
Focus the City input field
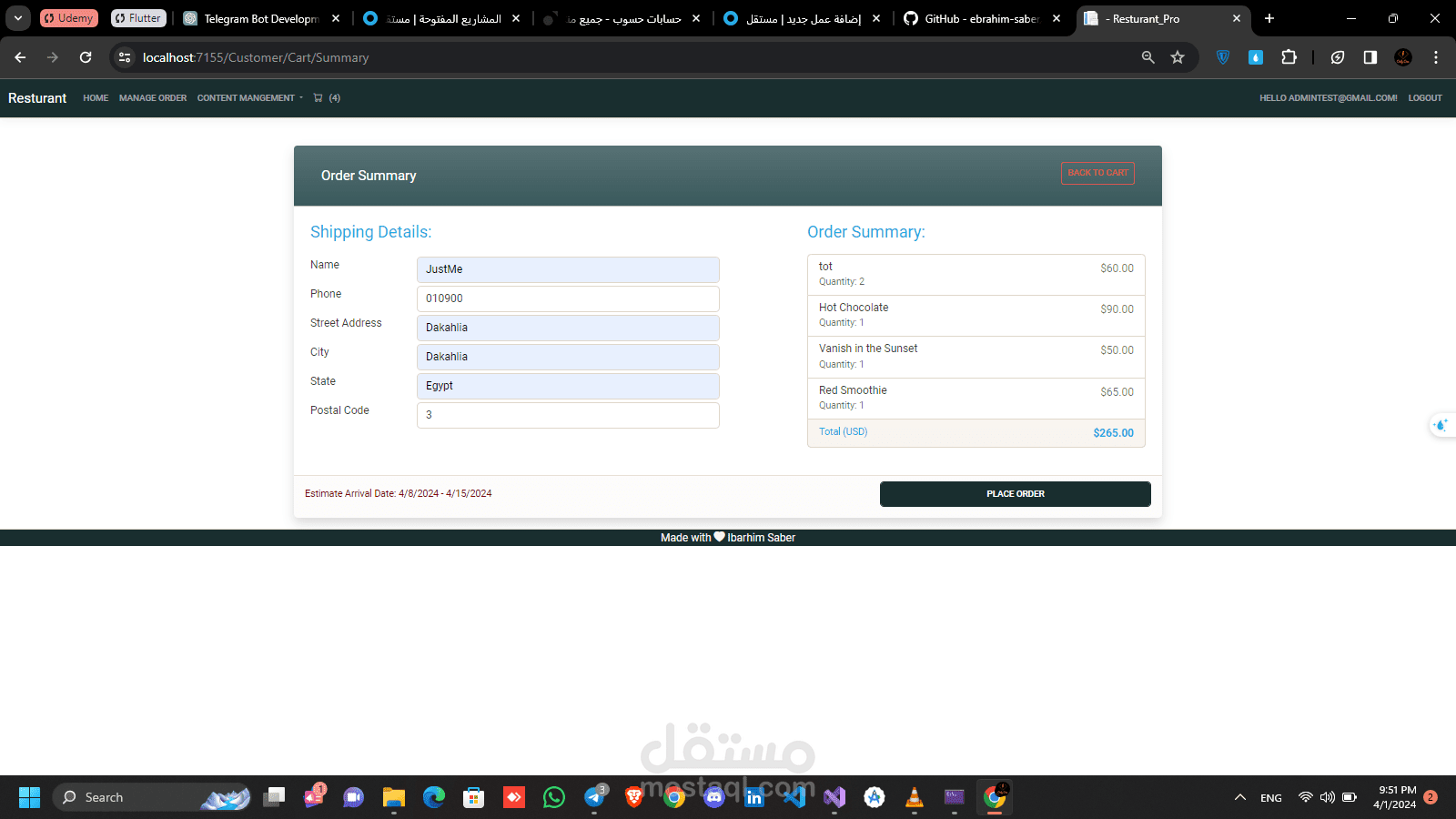(x=568, y=357)
